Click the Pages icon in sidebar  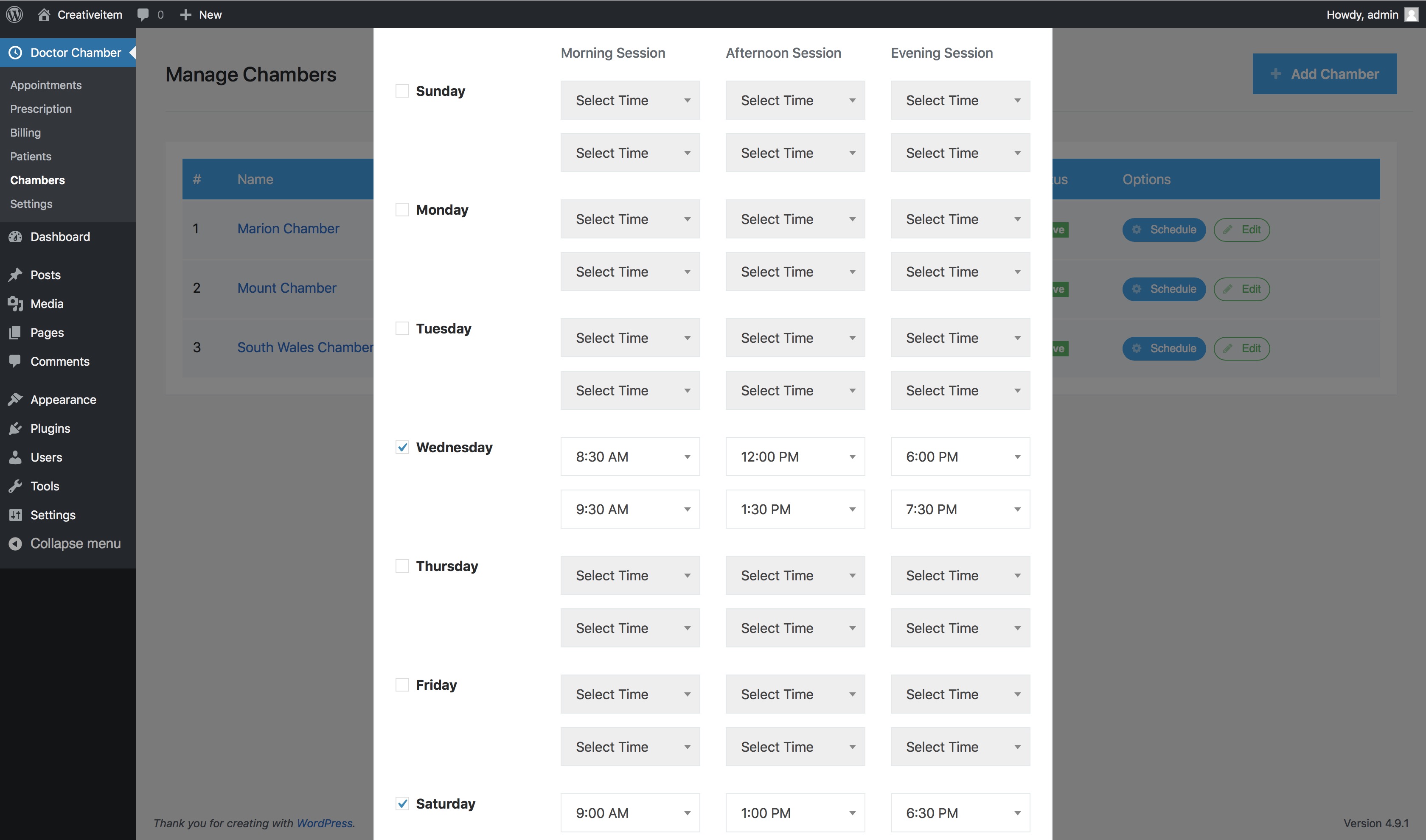pos(16,332)
